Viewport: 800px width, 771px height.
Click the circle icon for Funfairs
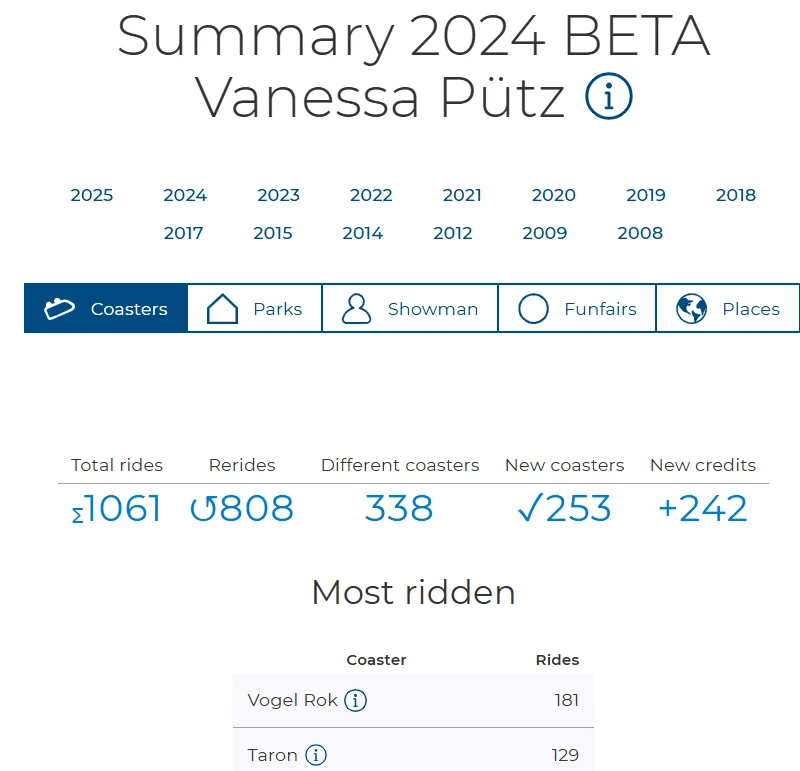(533, 309)
